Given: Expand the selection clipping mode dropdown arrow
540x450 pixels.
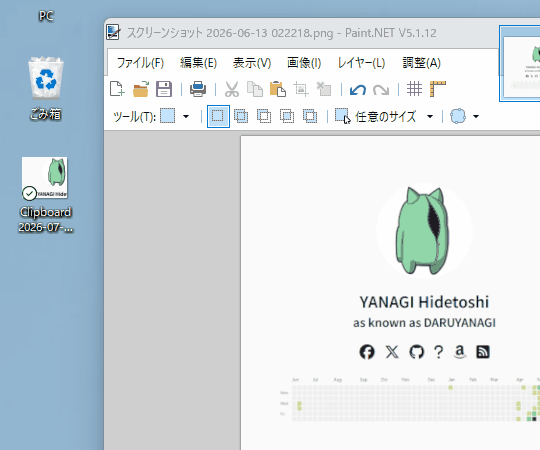Looking at the screenshot, I should coord(476,116).
